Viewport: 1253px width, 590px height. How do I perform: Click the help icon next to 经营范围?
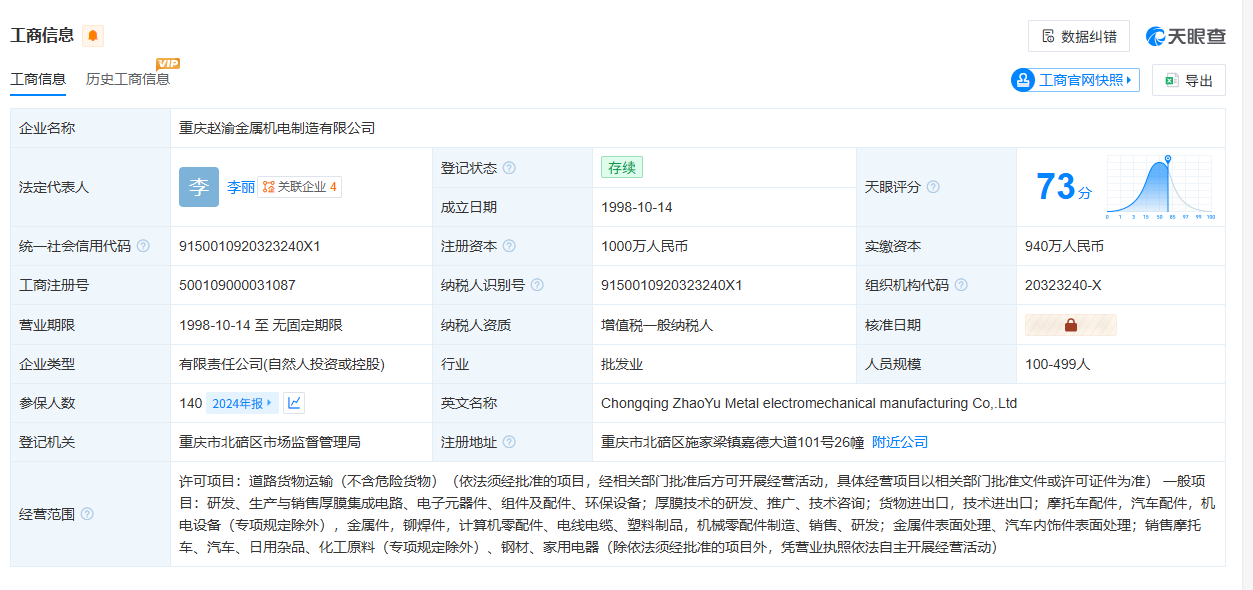click(87, 514)
